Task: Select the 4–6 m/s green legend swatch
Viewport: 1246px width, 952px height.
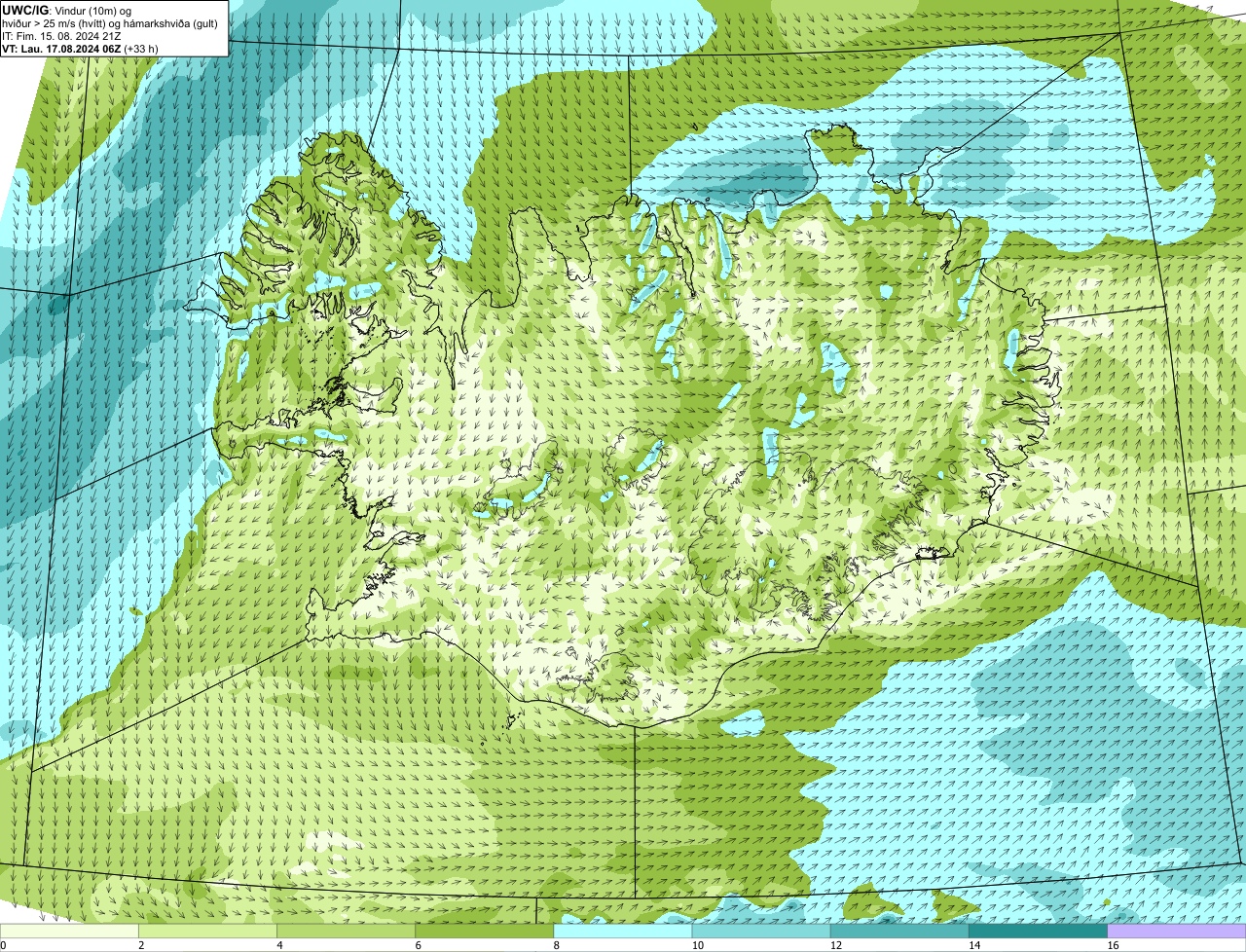Action: pyautogui.click(x=346, y=931)
